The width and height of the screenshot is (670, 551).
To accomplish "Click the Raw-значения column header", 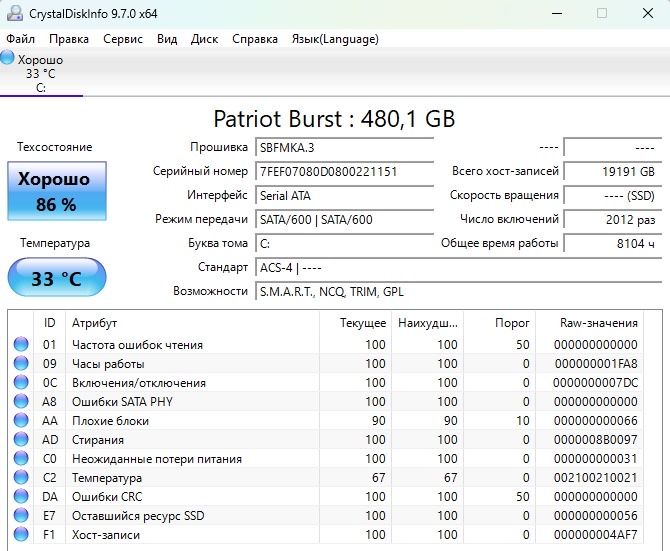I will [598, 323].
